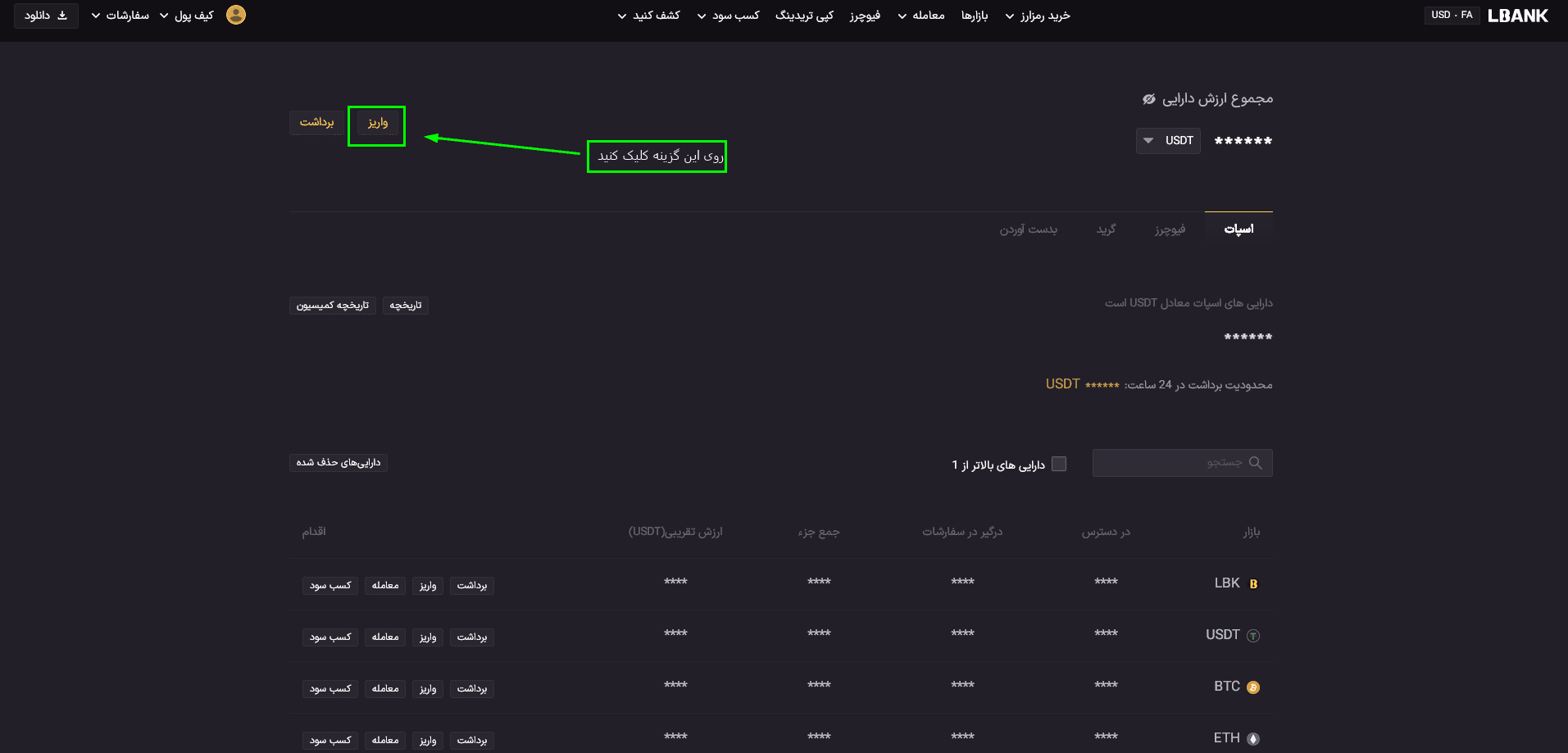Expand the معامله menu

click(921, 16)
